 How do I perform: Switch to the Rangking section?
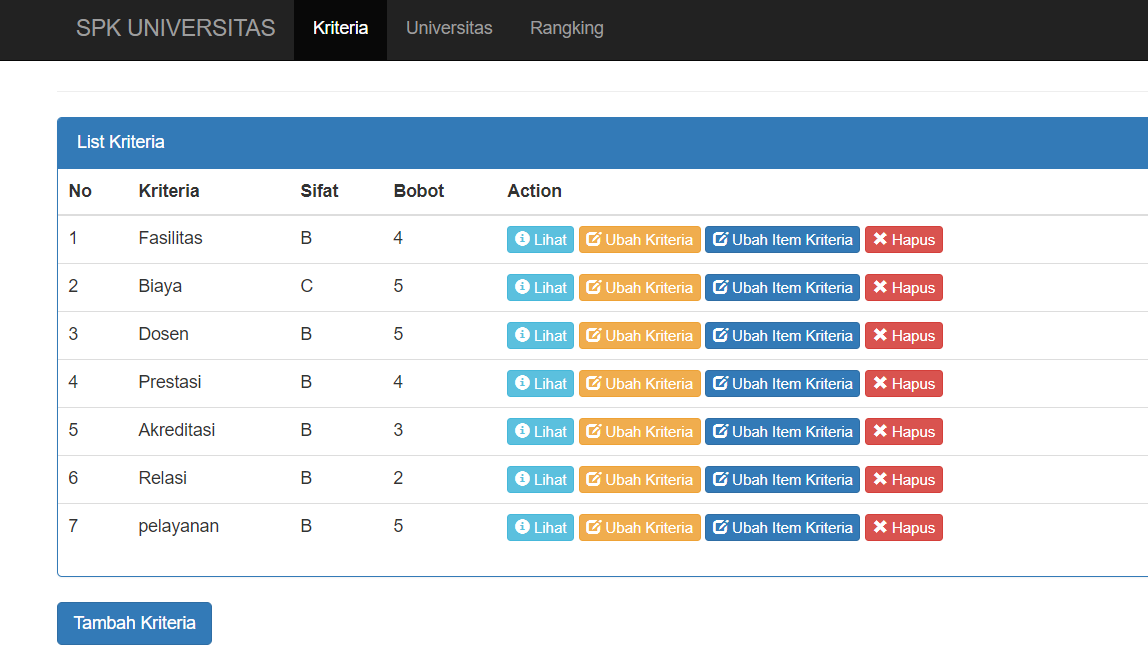coord(566,28)
